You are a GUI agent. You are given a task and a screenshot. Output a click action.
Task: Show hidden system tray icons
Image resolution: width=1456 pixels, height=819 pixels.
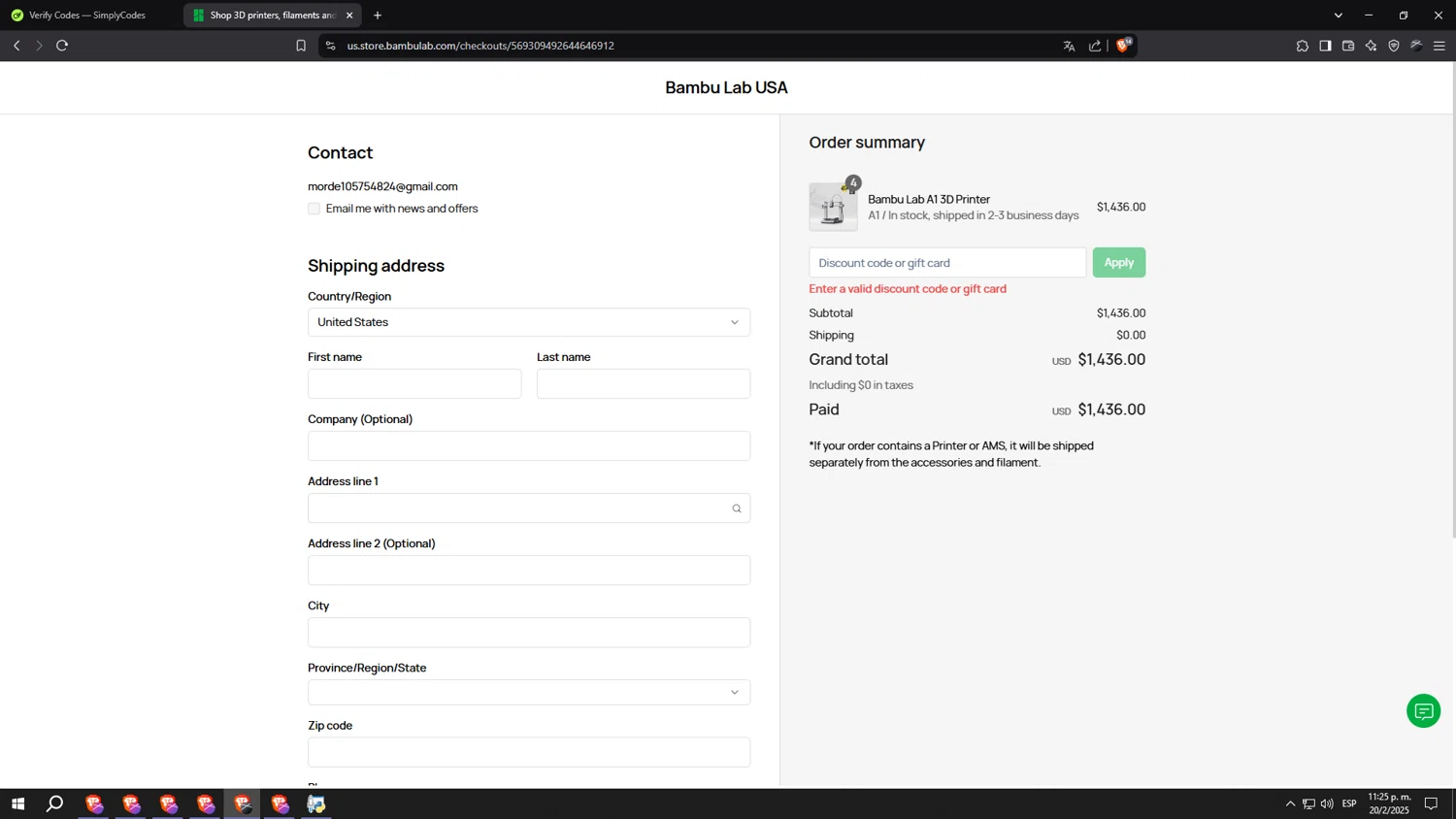1290,803
